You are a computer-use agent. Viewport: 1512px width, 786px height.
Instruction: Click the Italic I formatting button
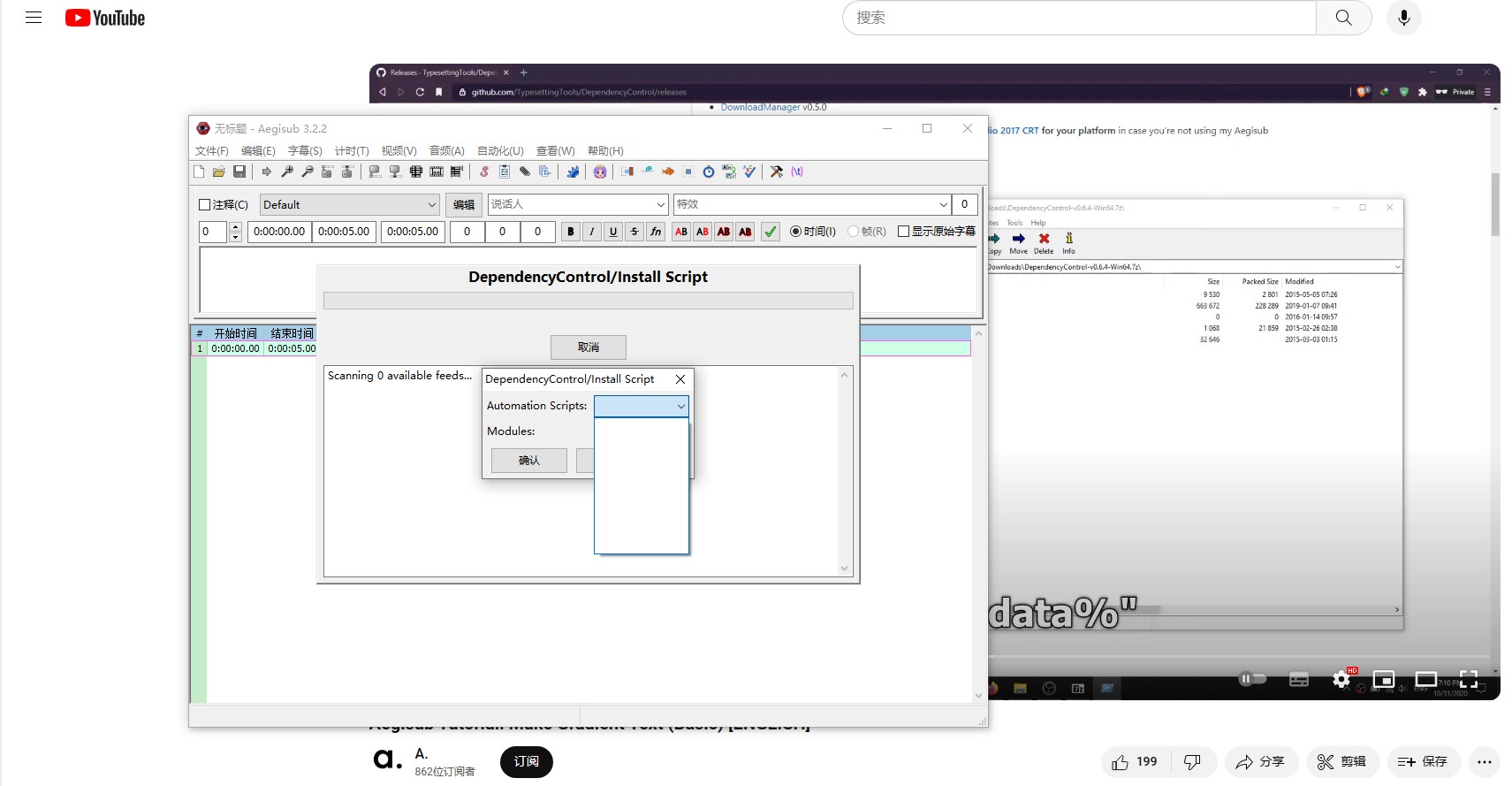592,232
